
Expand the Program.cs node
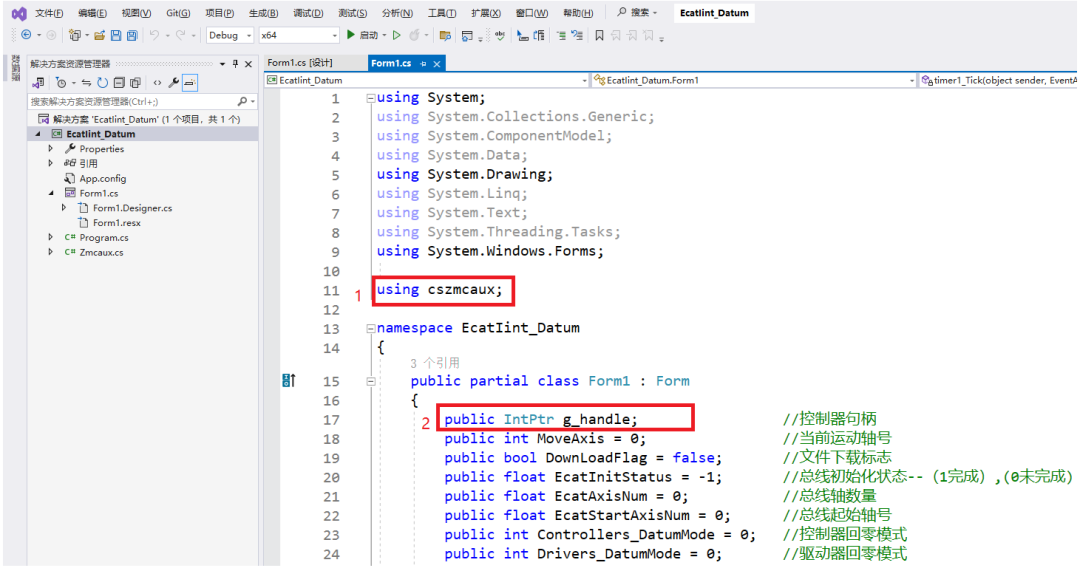tap(51, 237)
